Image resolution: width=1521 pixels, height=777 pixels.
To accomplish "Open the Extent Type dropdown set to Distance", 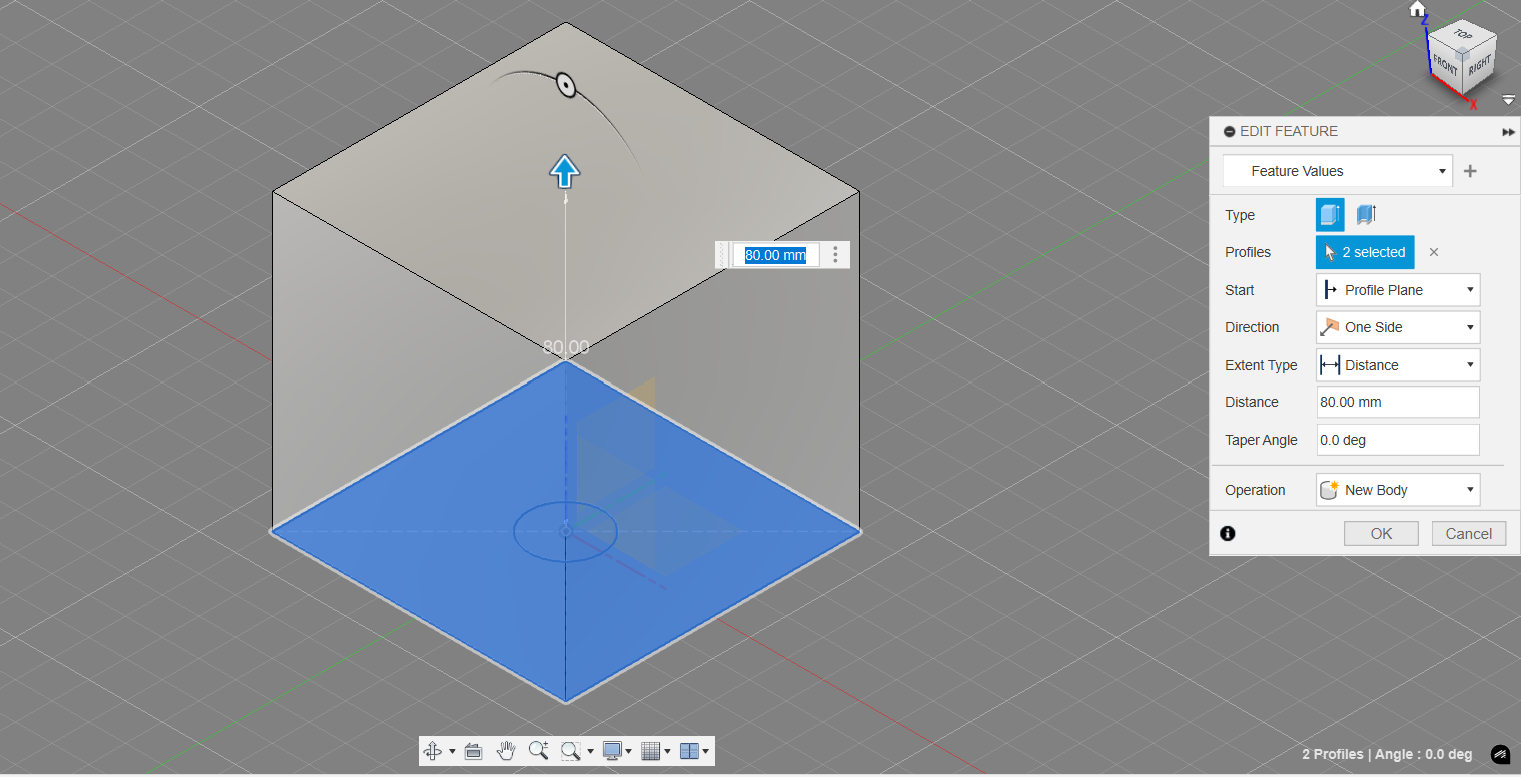I will [x=1398, y=365].
